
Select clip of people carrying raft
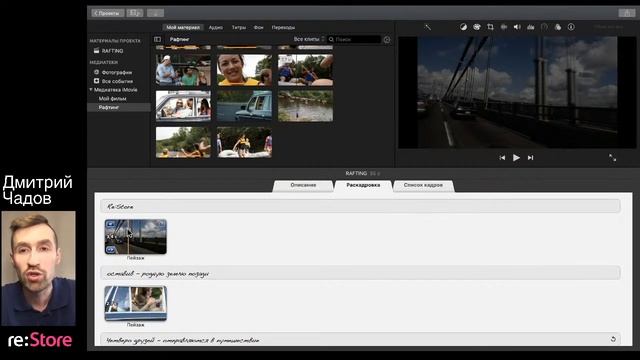[244, 142]
